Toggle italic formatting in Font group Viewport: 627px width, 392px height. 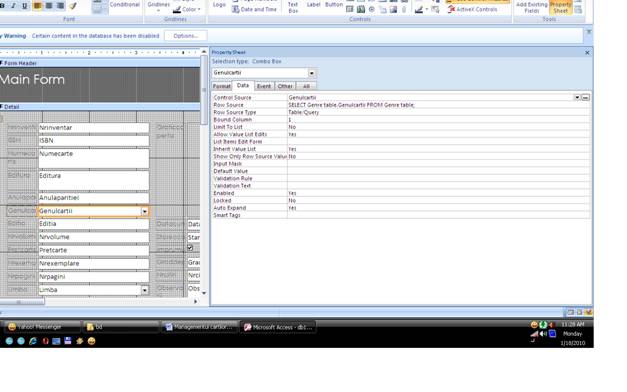click(14, 6)
